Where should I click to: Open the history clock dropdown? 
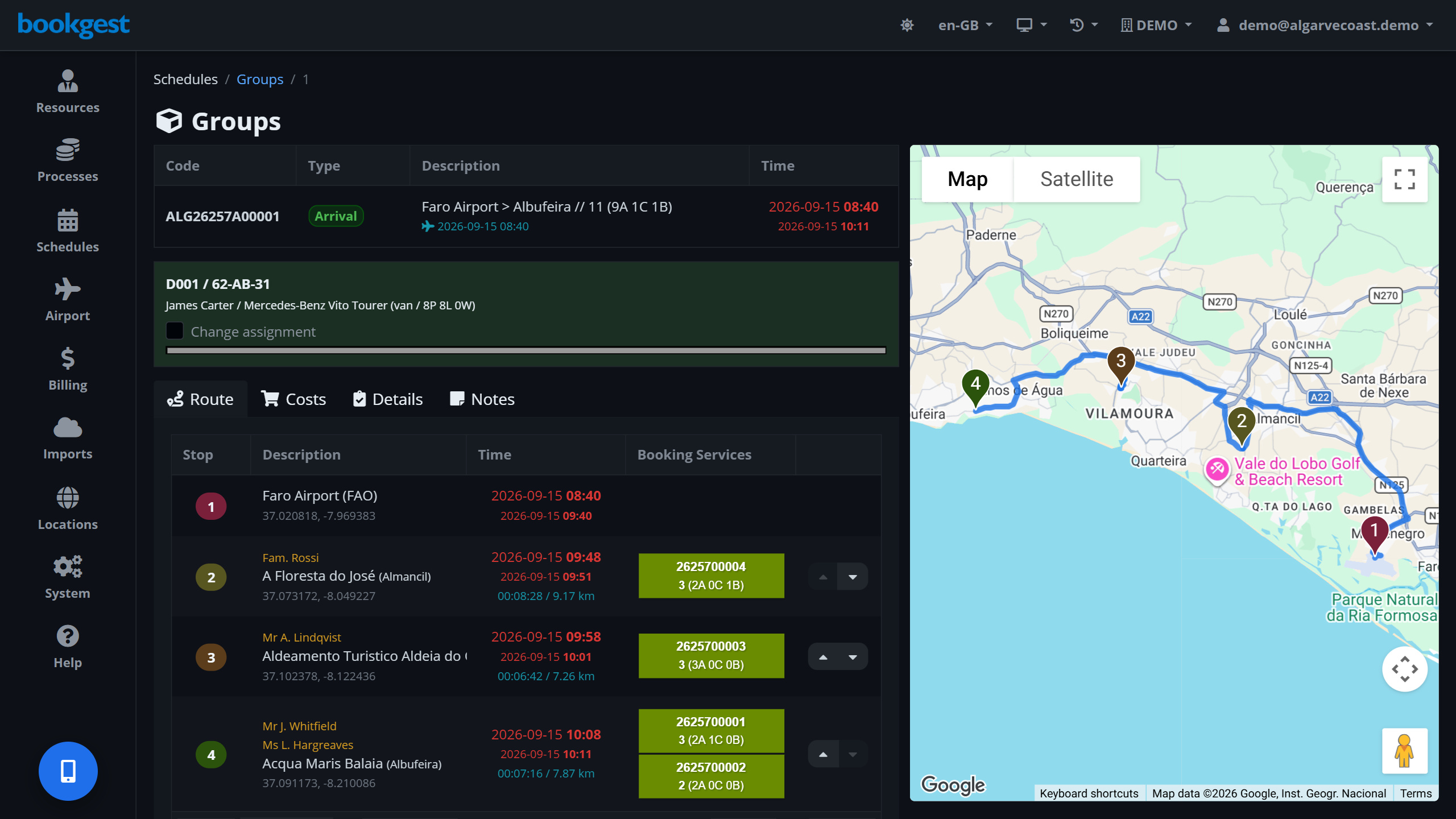[x=1083, y=25]
